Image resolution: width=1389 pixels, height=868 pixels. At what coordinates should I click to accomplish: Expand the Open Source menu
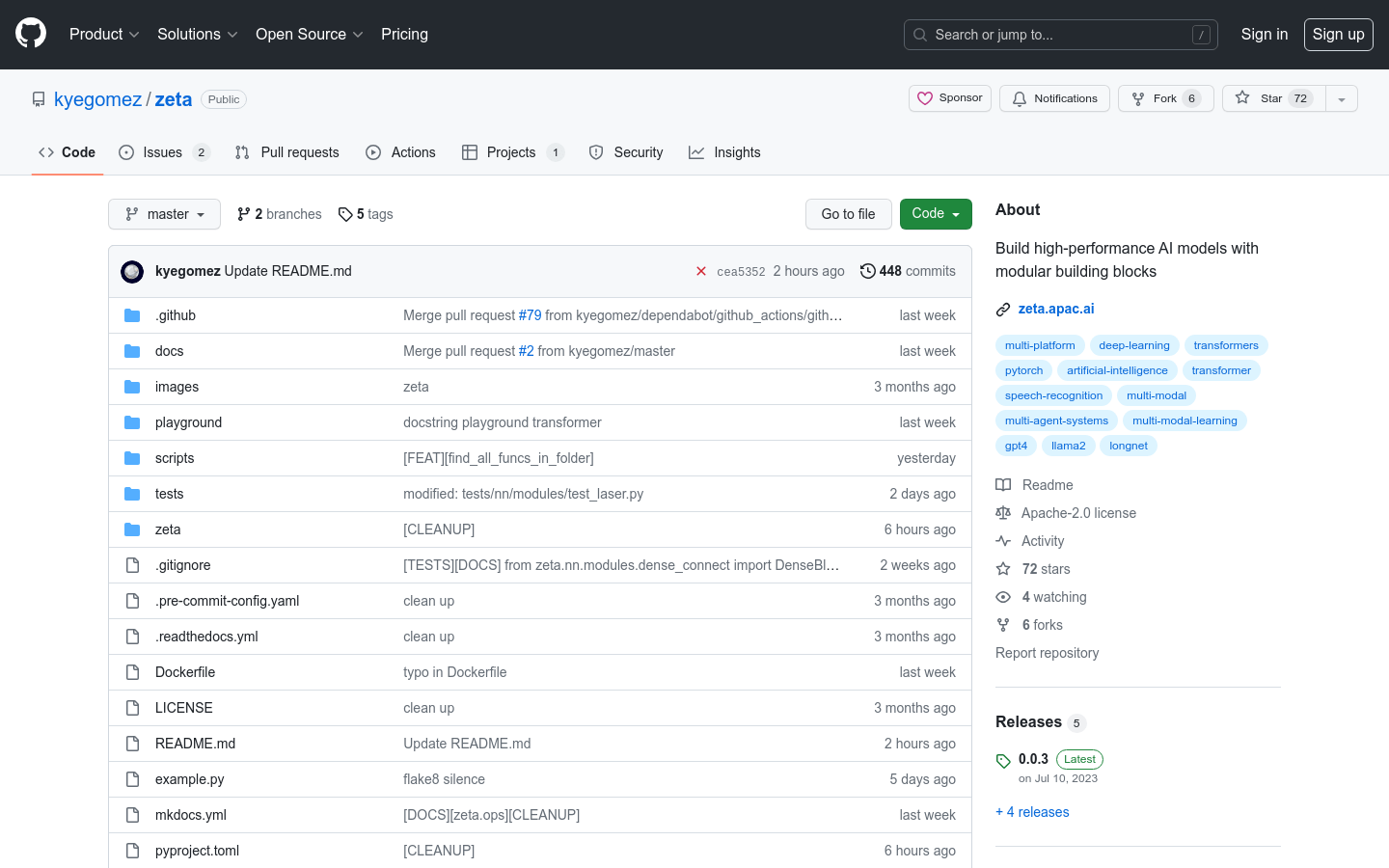310,34
